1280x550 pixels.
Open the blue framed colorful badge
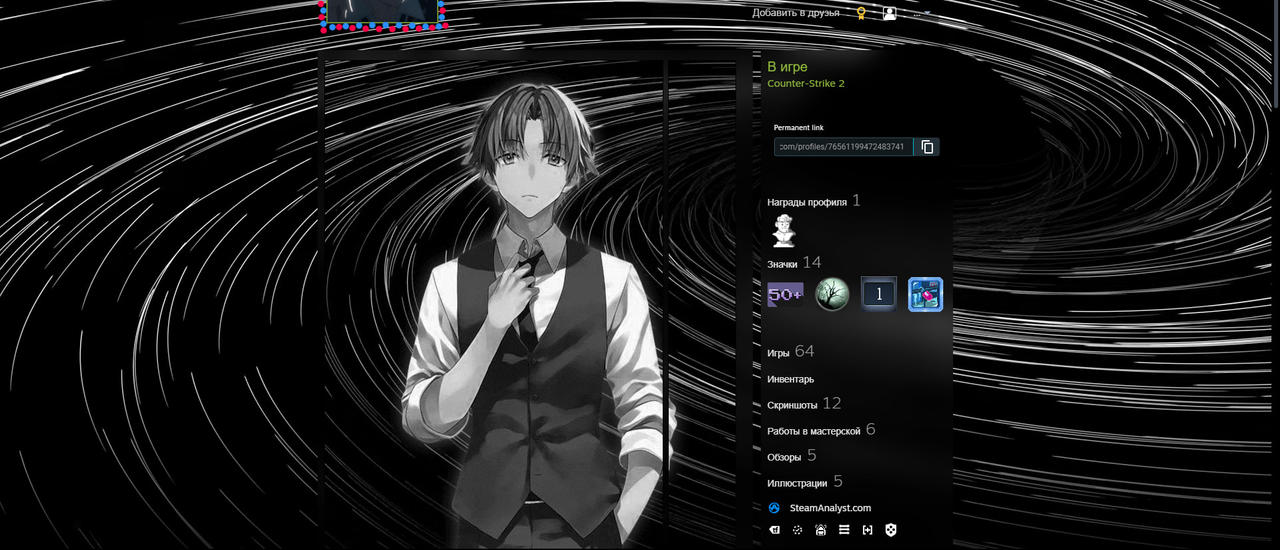926,294
